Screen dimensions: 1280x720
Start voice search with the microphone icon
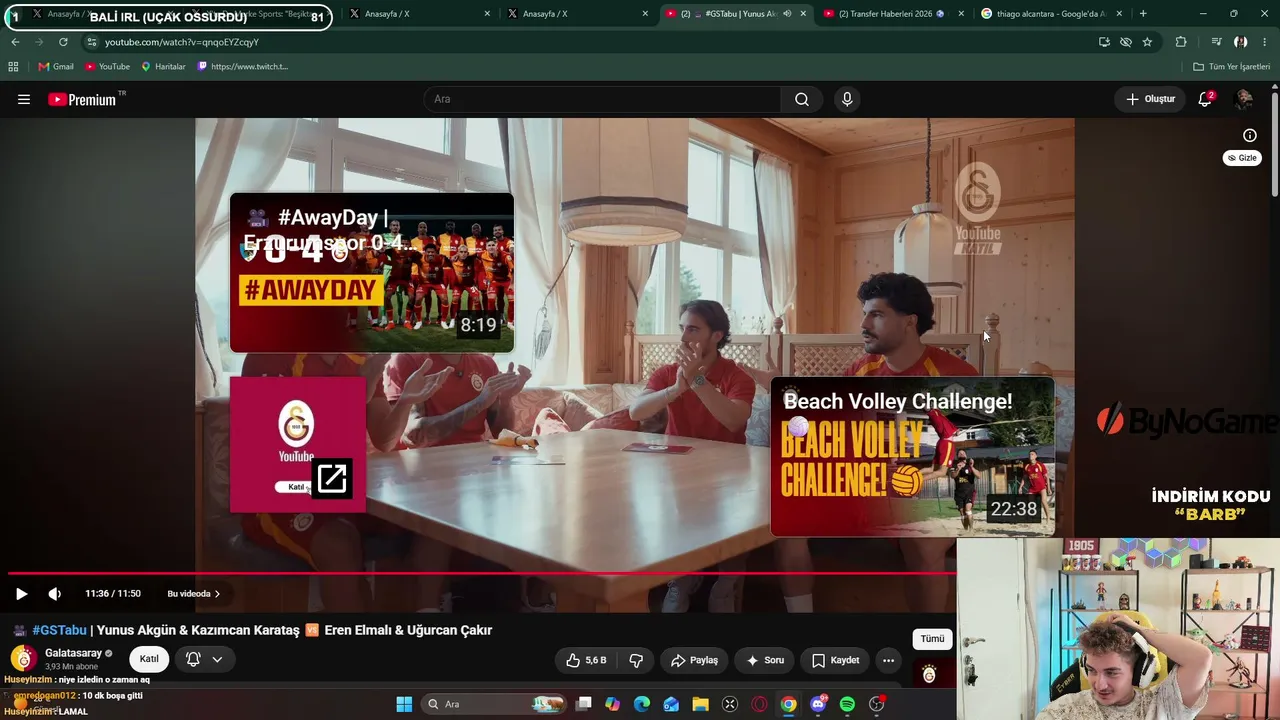coord(847,99)
